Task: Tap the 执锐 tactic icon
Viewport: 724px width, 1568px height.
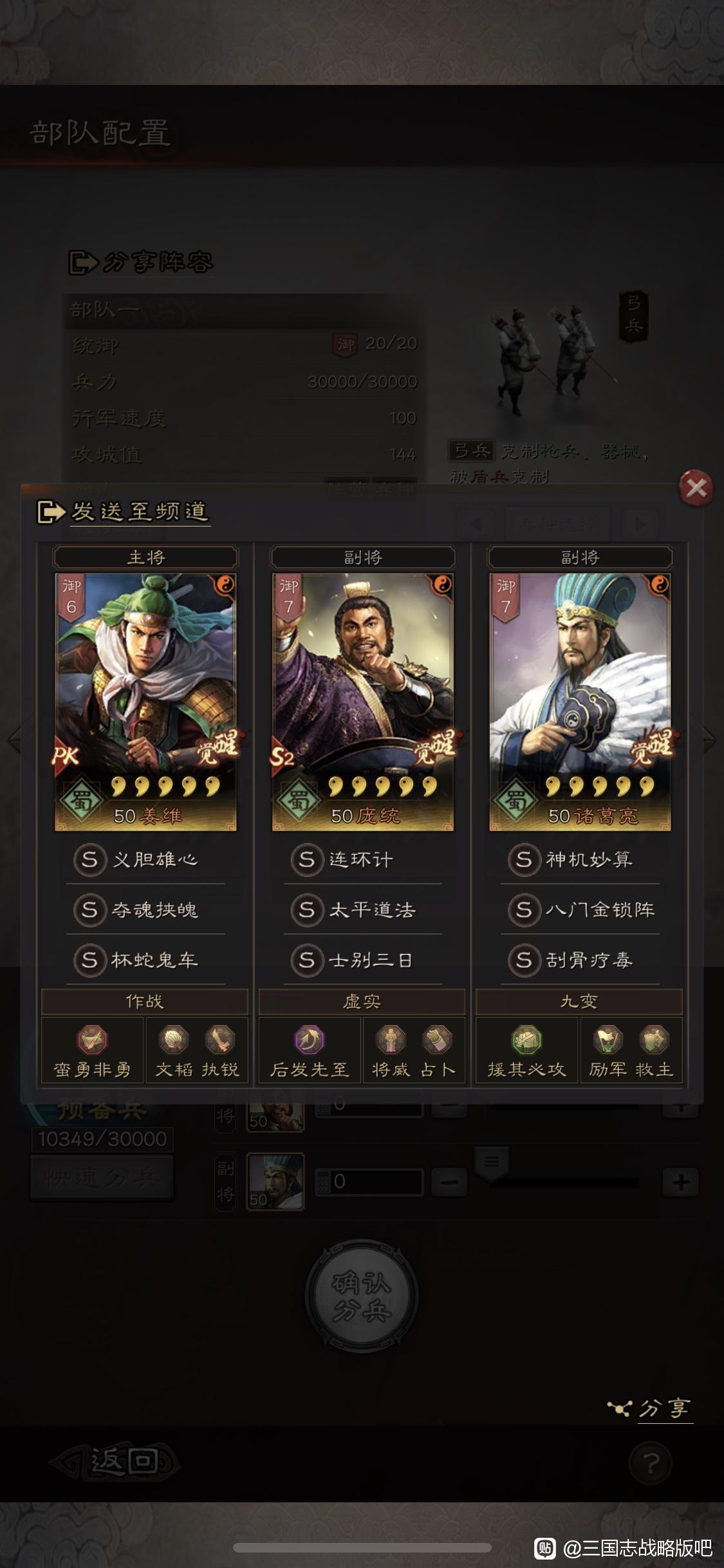Action: click(x=220, y=1039)
